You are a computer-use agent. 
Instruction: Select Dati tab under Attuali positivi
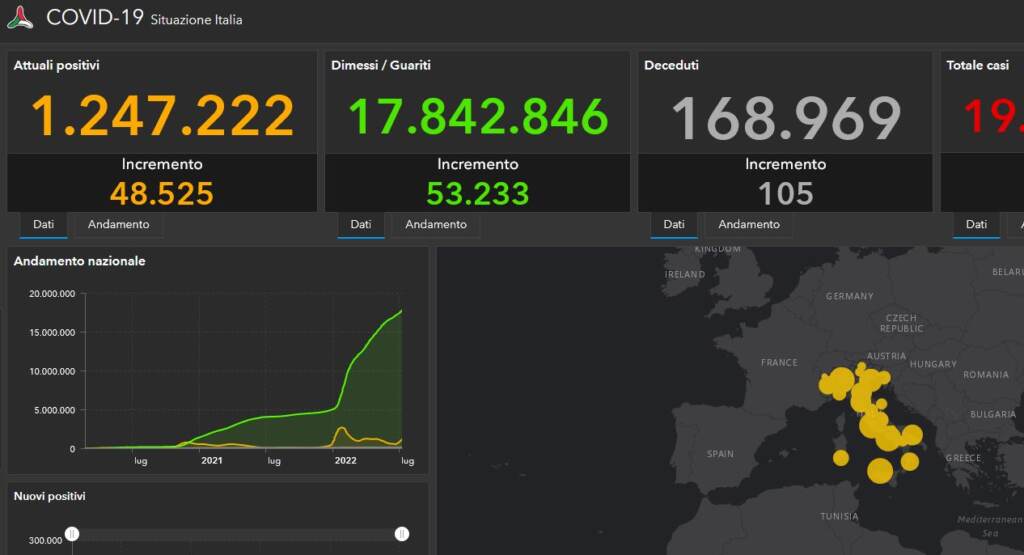pyautogui.click(x=43, y=225)
